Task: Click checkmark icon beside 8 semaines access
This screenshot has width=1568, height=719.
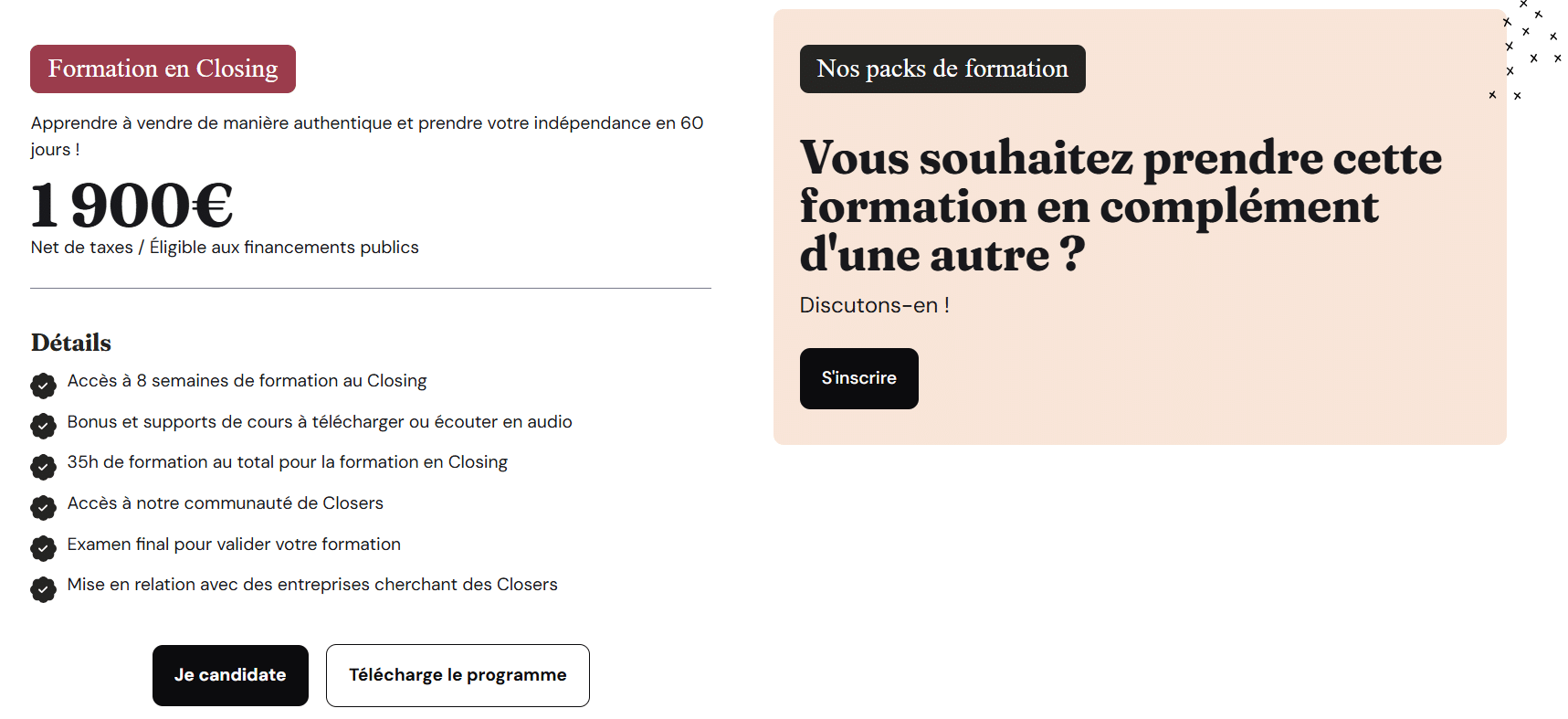Action: [43, 386]
